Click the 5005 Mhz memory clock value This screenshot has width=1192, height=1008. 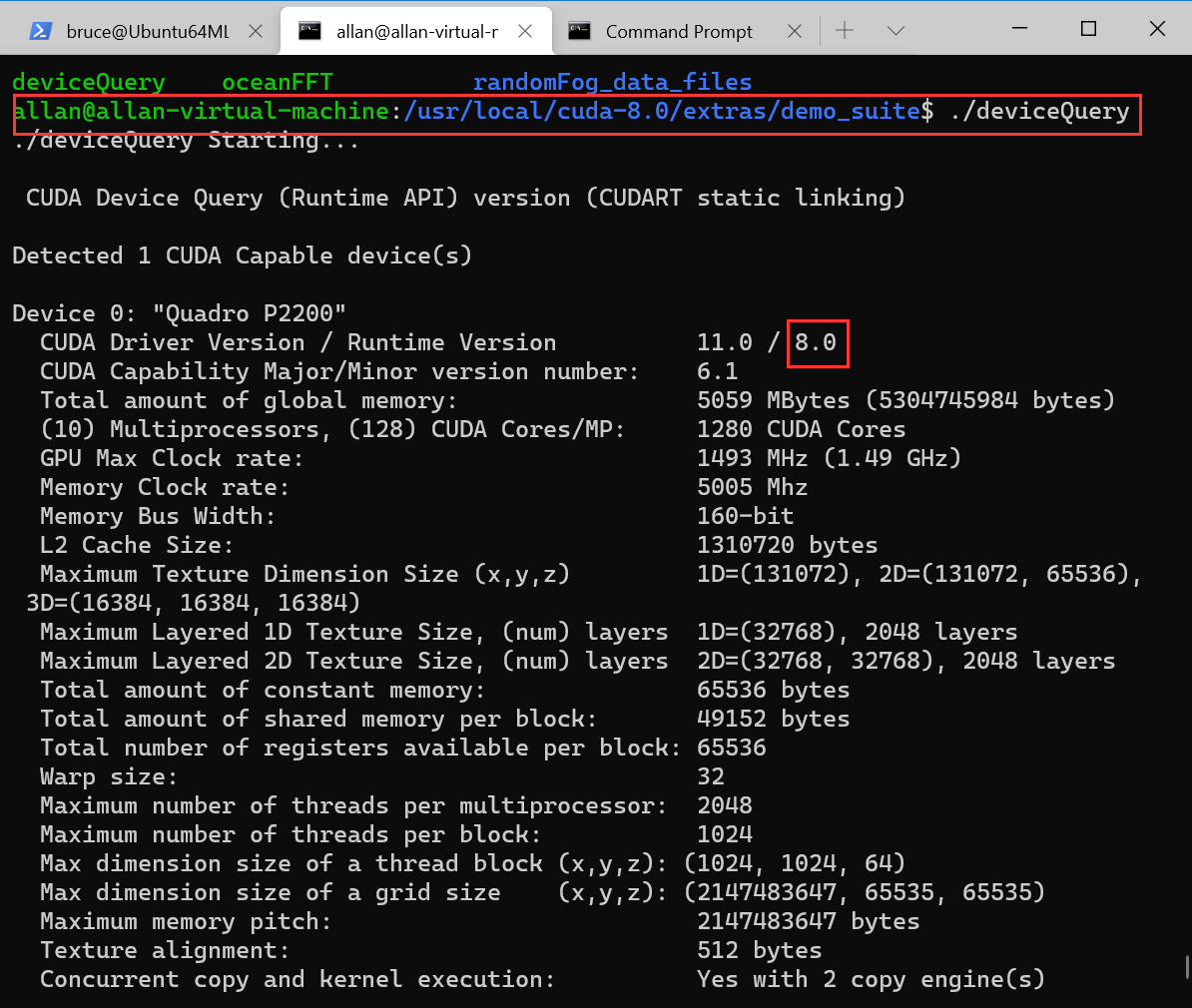753,486
